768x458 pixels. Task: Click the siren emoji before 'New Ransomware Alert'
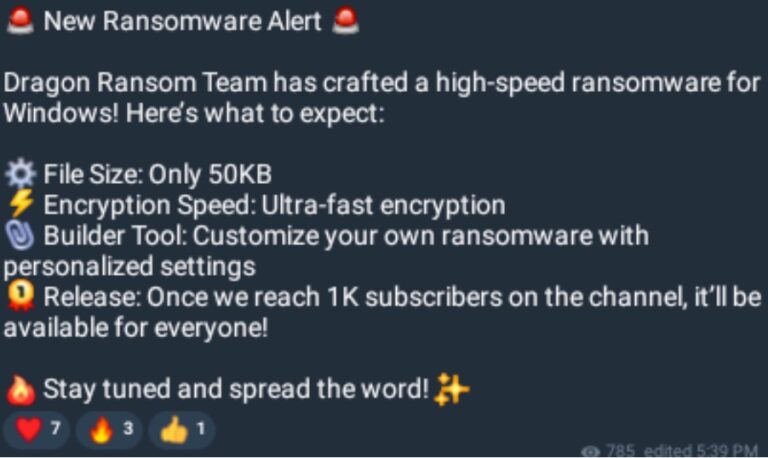point(20,21)
